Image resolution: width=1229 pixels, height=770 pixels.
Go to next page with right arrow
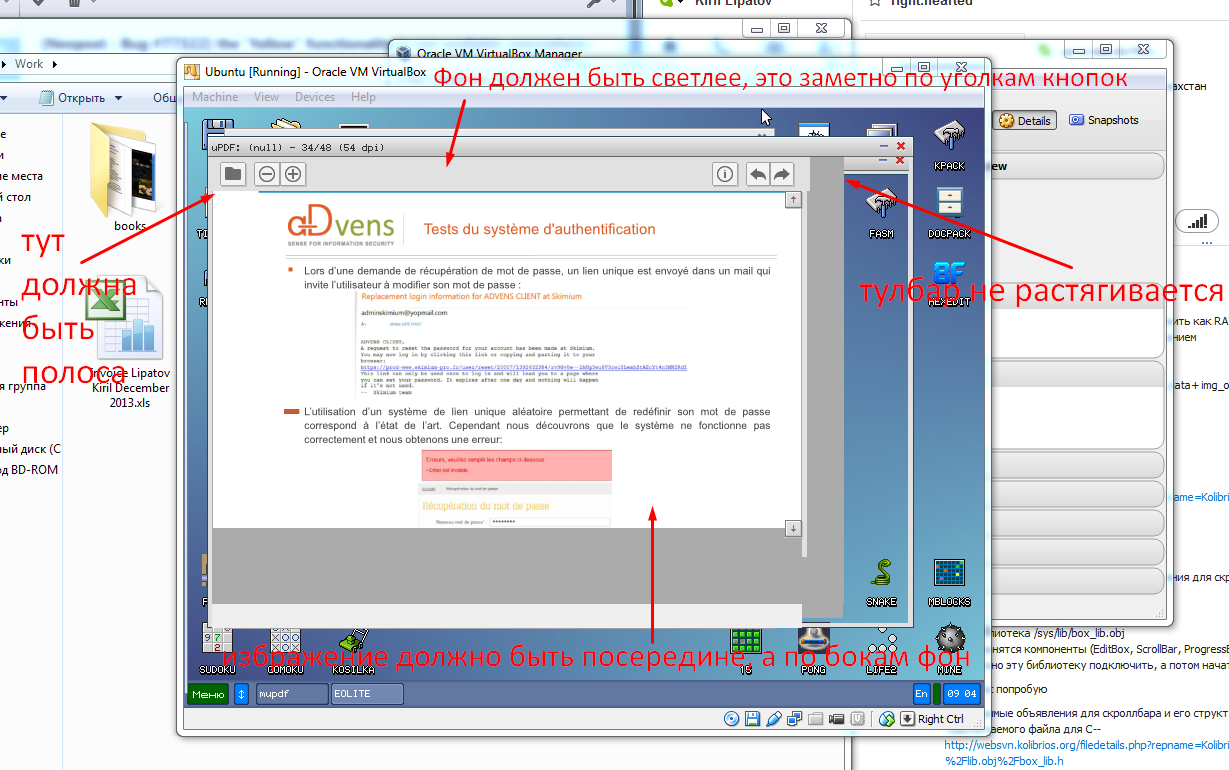(782, 174)
